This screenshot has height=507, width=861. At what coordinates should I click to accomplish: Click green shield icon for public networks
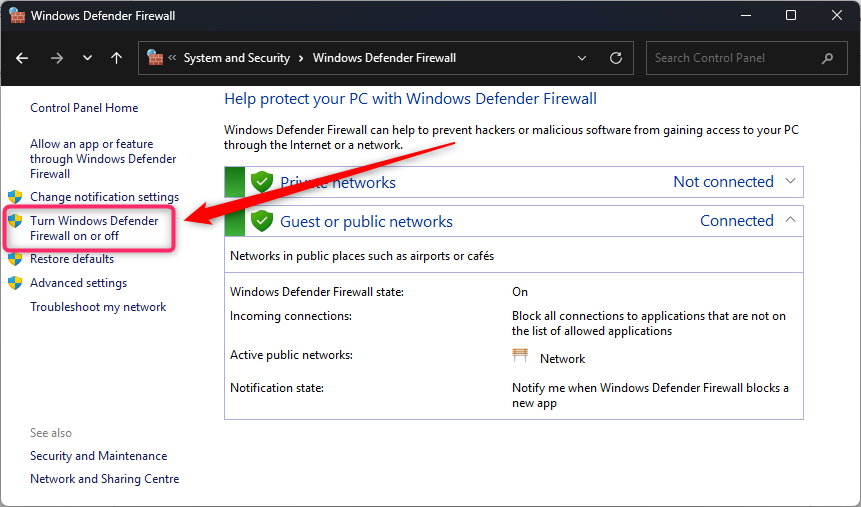[262, 220]
